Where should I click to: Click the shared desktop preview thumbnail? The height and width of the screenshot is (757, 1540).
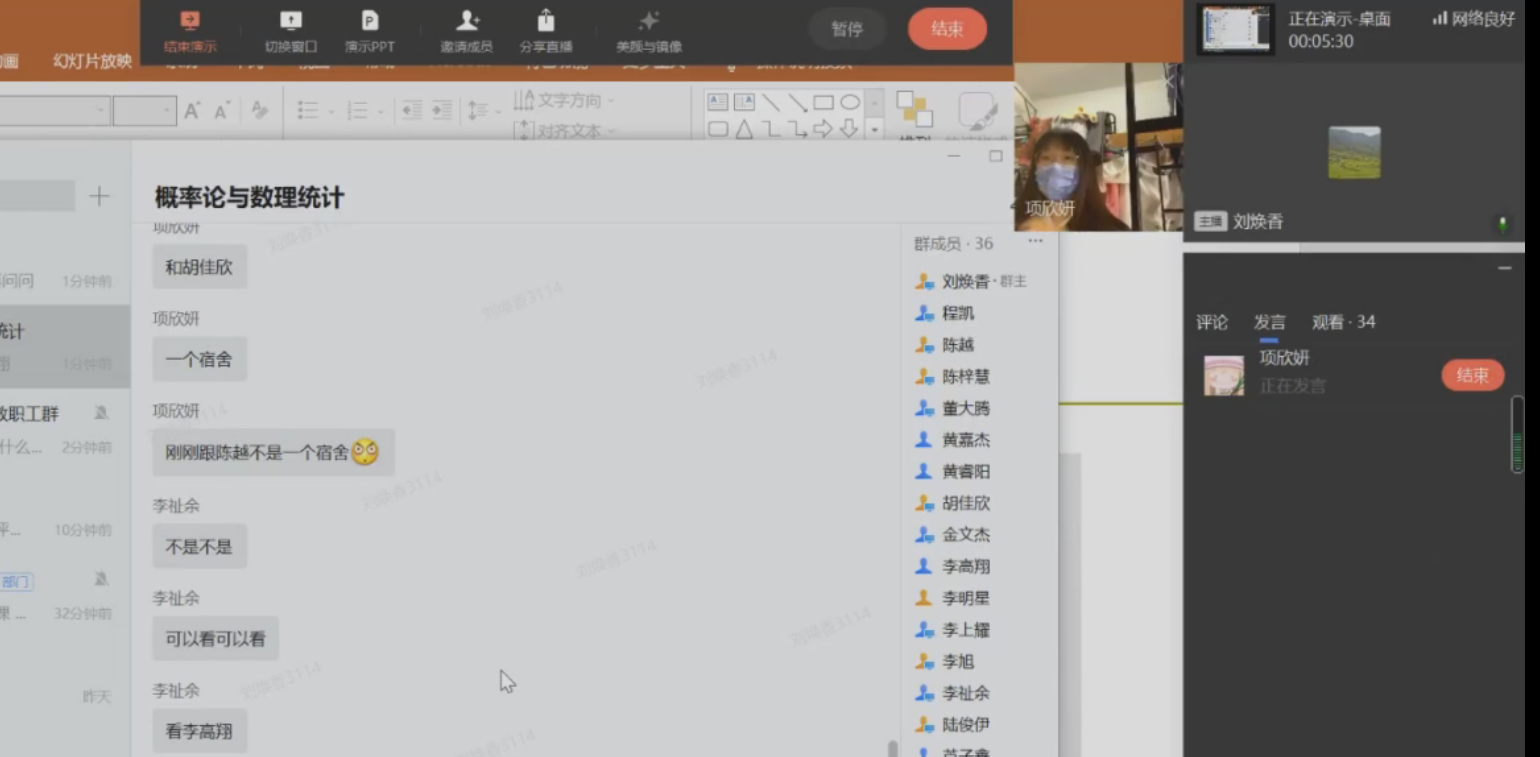(x=1236, y=29)
